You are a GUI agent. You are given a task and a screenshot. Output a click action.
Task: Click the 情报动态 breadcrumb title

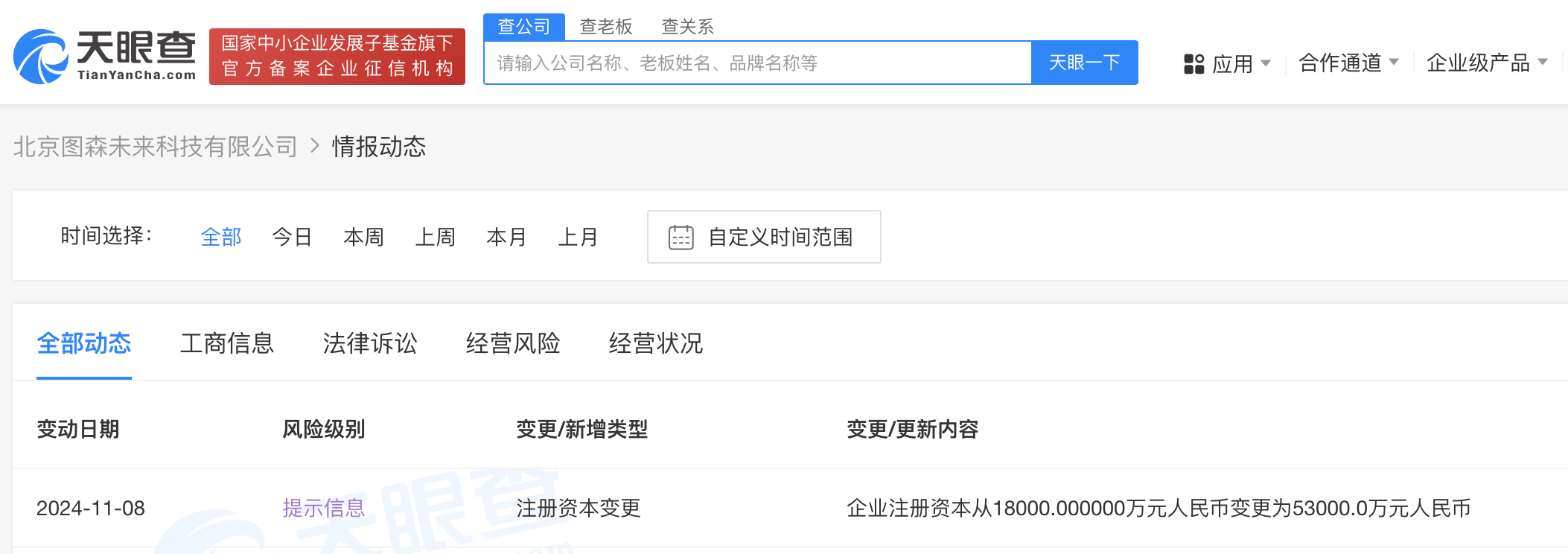tap(379, 146)
